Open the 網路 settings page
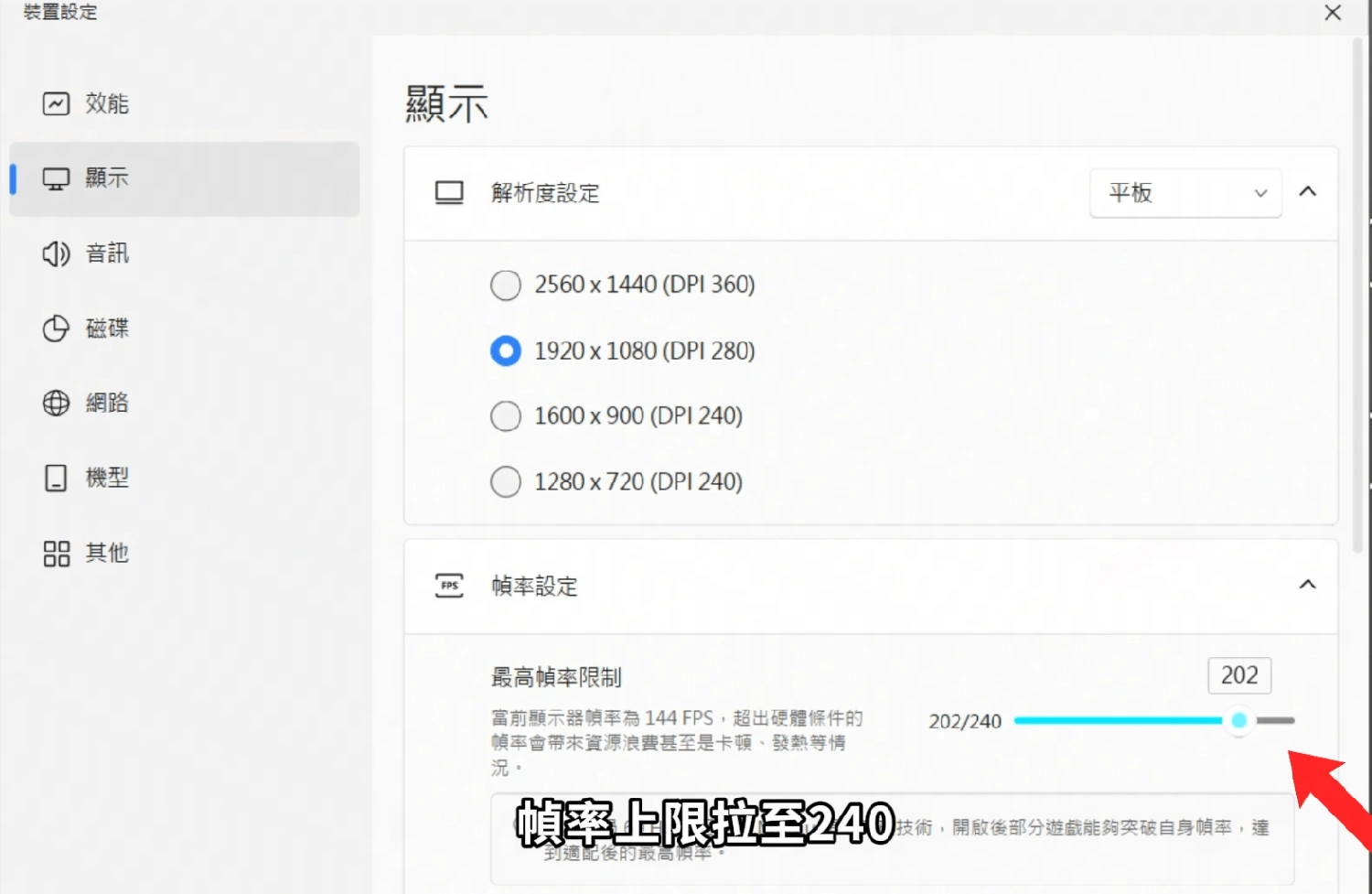1372x894 pixels. pyautogui.click(x=107, y=404)
